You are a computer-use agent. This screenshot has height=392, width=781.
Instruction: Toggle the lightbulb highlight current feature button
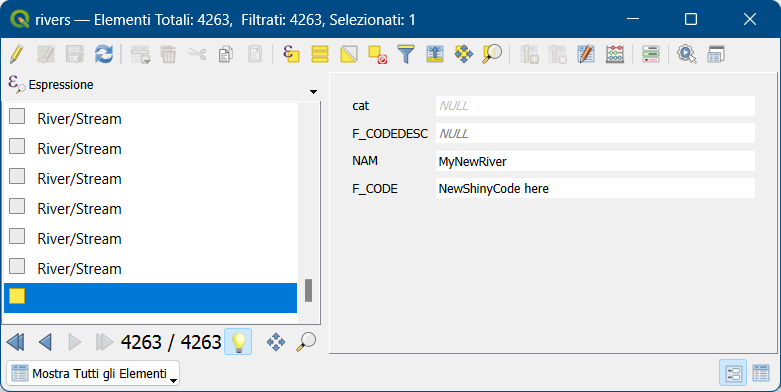click(x=238, y=342)
